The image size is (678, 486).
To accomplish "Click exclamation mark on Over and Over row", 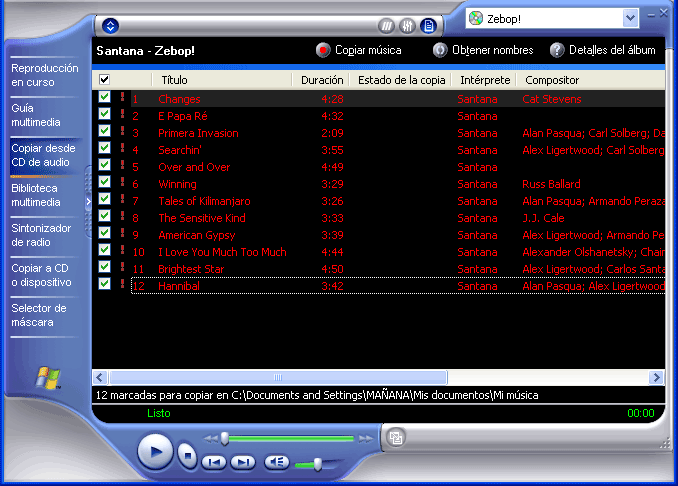I will (x=122, y=165).
